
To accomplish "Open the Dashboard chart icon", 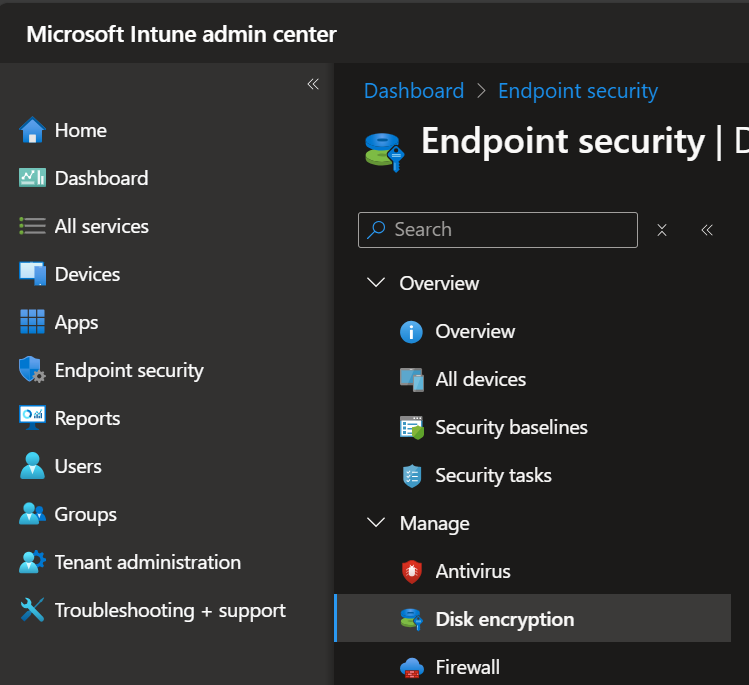I will (32, 178).
